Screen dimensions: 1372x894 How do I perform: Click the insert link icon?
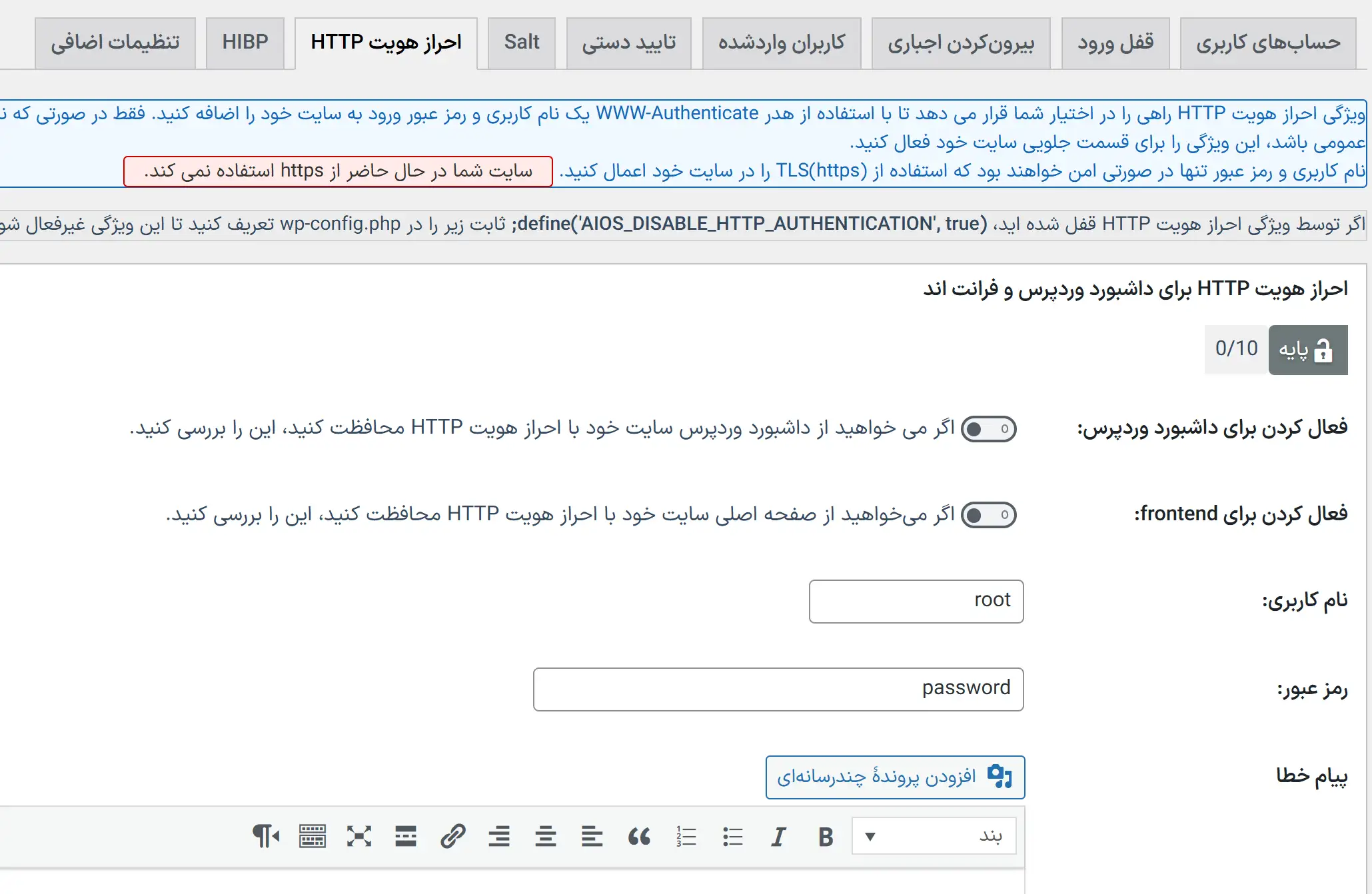(452, 837)
